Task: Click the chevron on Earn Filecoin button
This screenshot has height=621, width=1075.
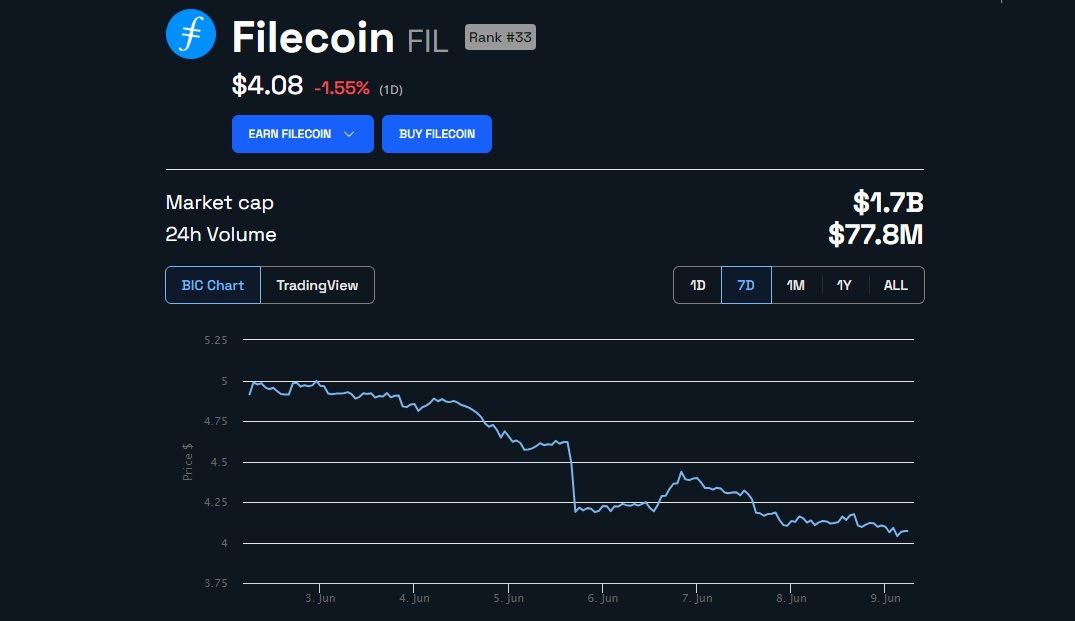Action: pyautogui.click(x=349, y=134)
